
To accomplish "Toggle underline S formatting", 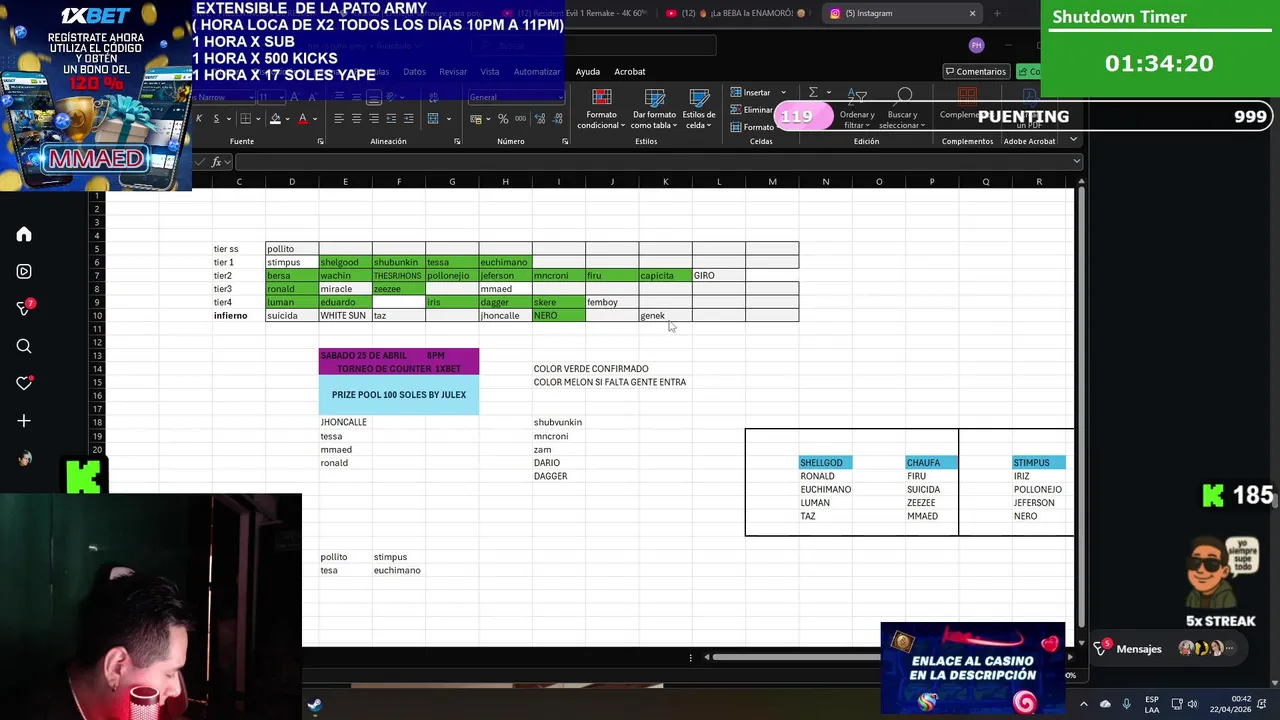I will point(216,119).
